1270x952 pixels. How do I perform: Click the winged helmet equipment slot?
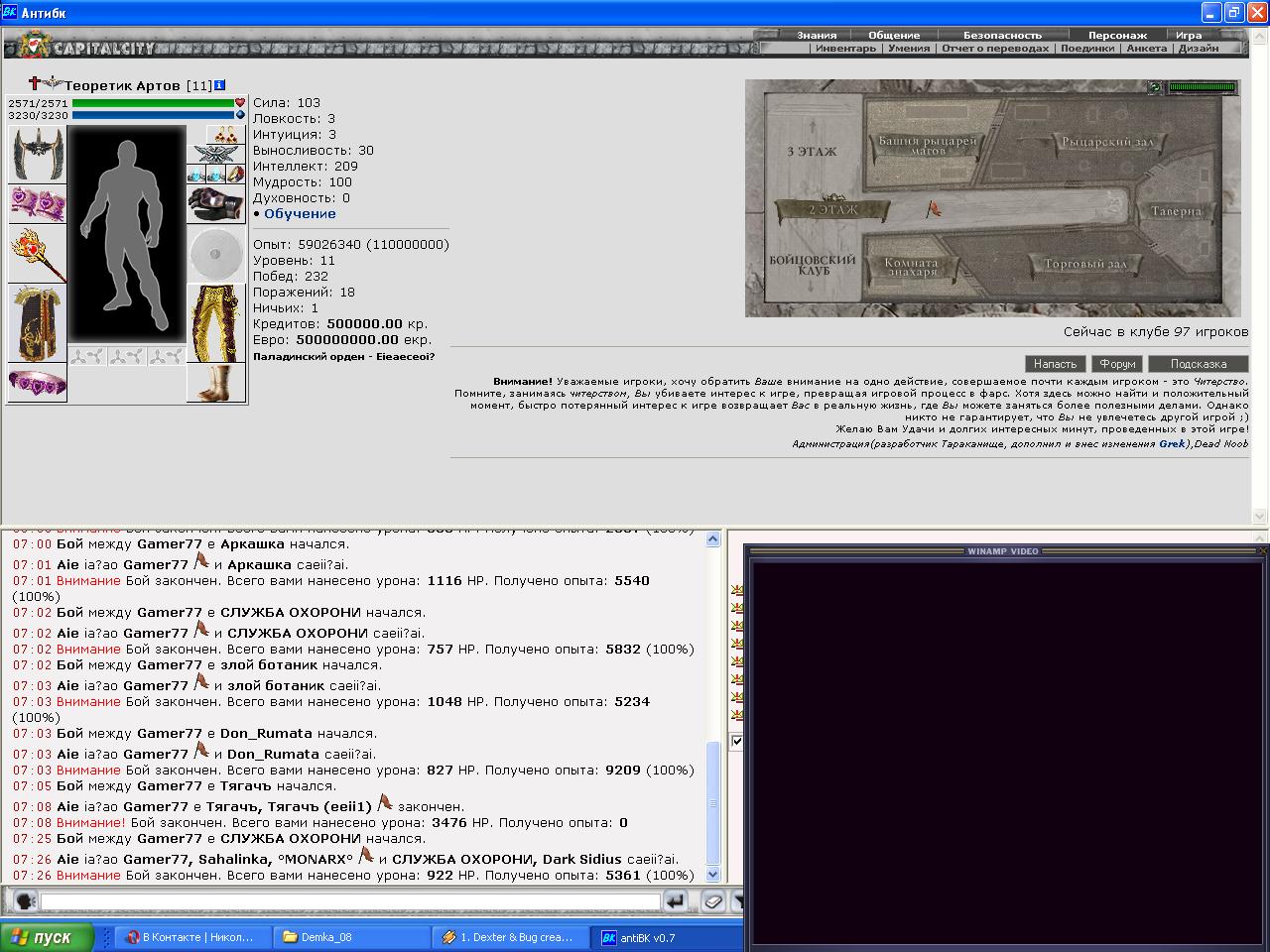pos(37,154)
